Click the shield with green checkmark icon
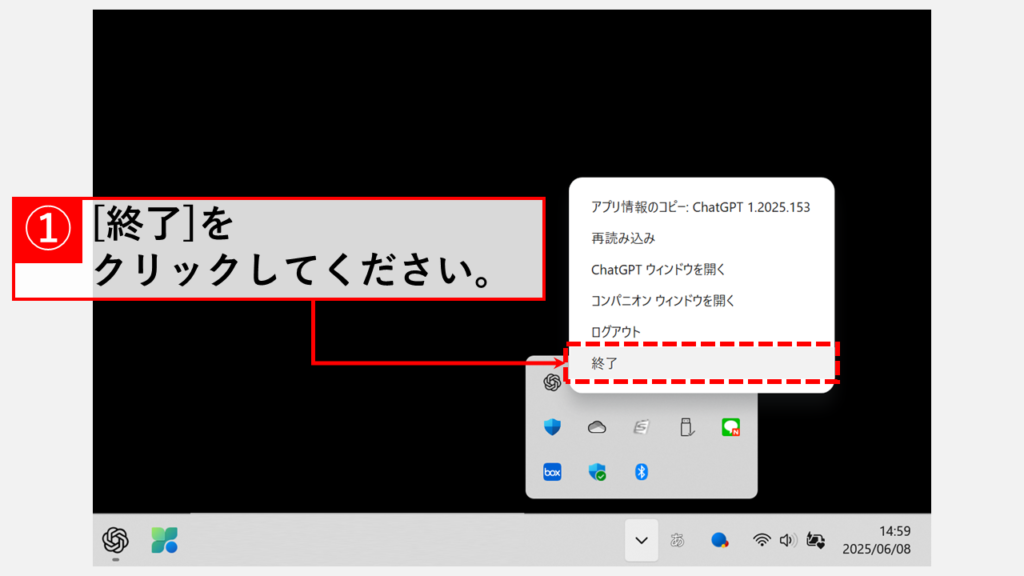The height and width of the screenshot is (576, 1024). (x=597, y=472)
